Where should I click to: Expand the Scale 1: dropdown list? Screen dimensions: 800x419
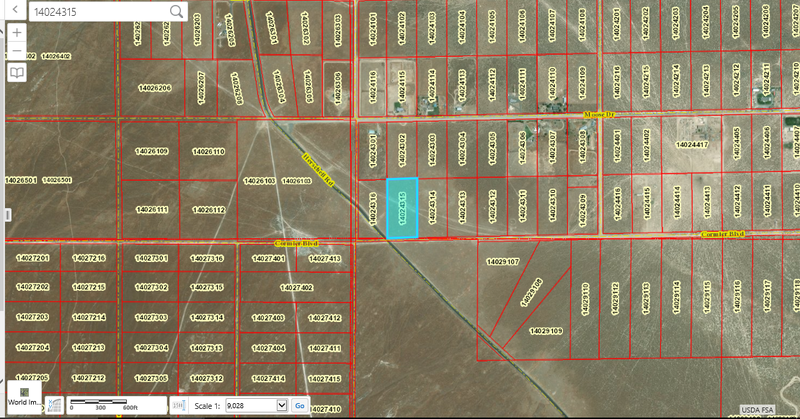[281, 406]
